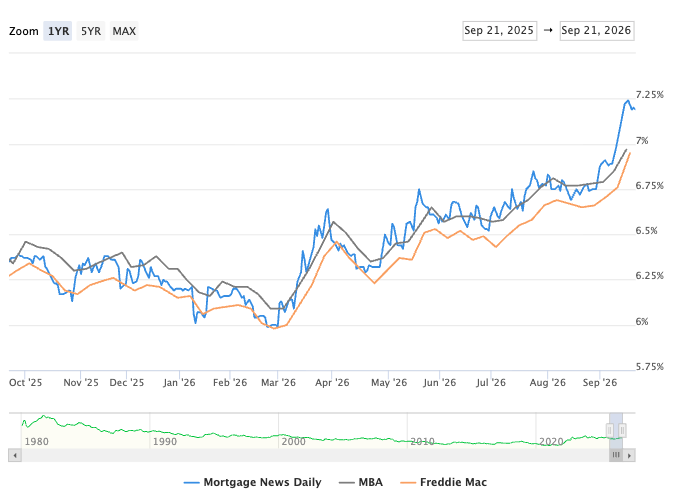Click the 7.25% y-axis label
The image size is (679, 504).
point(650,95)
